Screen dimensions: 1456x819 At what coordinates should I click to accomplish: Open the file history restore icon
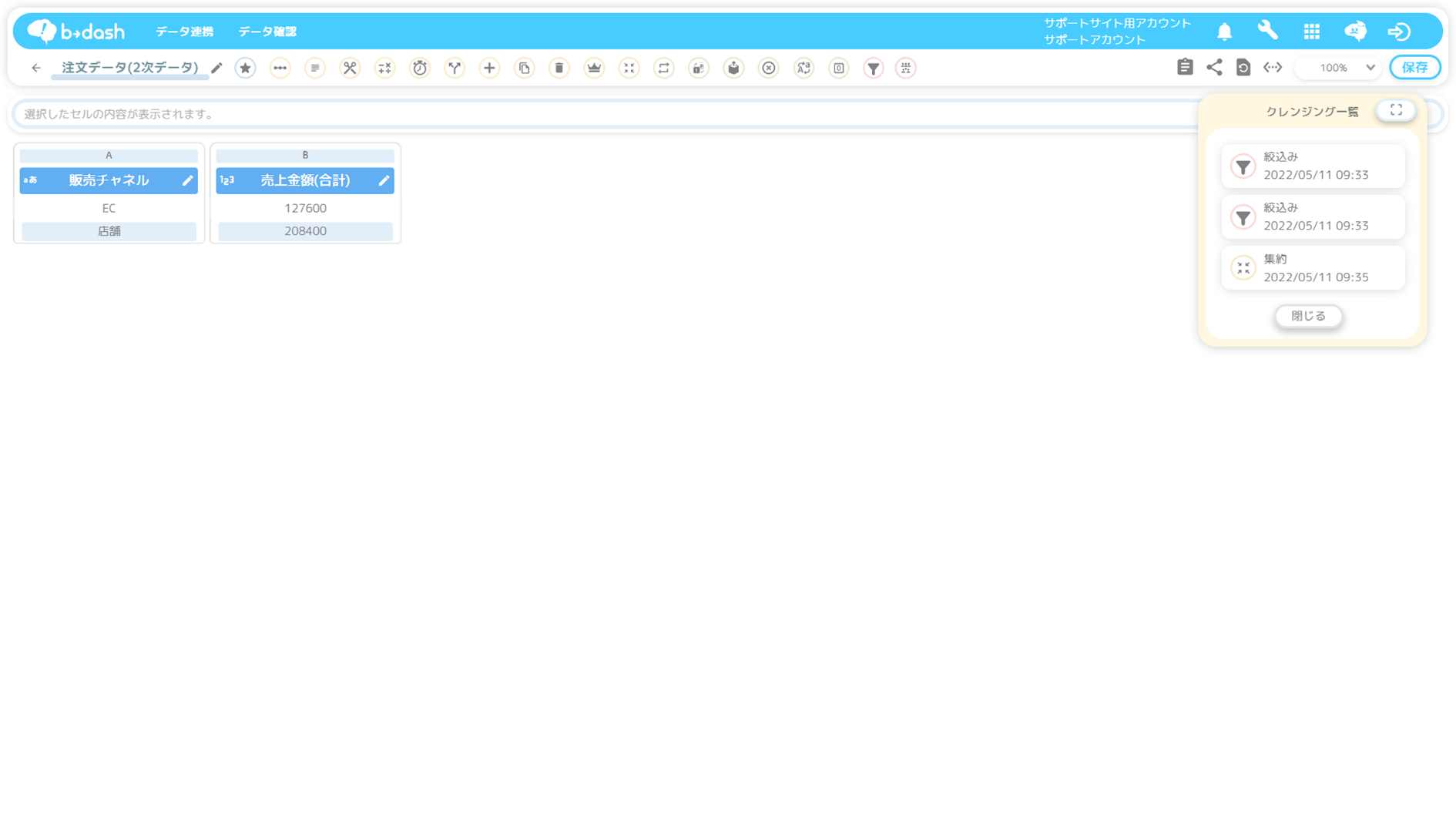click(x=1243, y=67)
